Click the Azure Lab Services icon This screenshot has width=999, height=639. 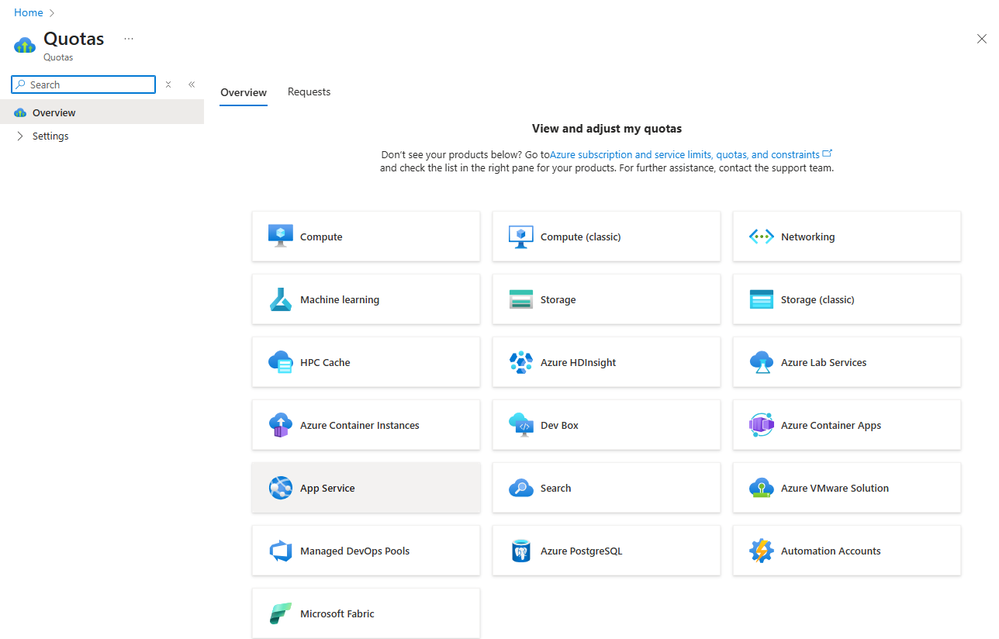761,362
